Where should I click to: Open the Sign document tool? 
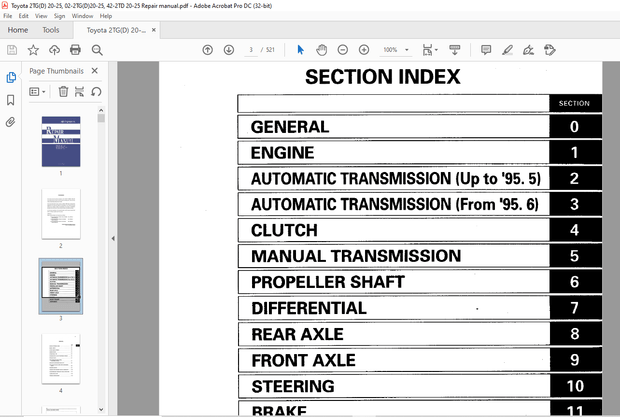click(528, 50)
